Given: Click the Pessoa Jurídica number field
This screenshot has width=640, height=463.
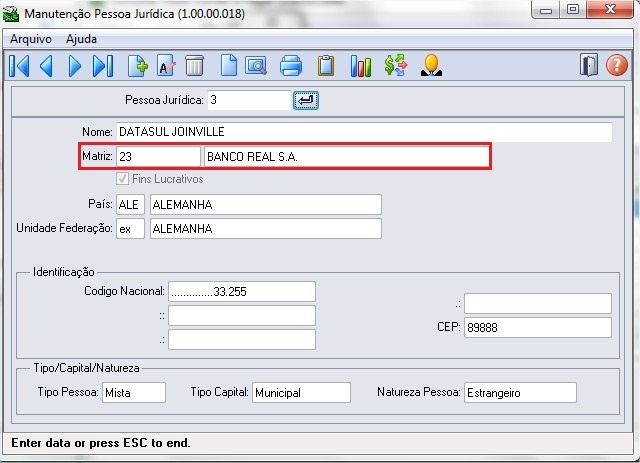Looking at the screenshot, I should (248, 100).
